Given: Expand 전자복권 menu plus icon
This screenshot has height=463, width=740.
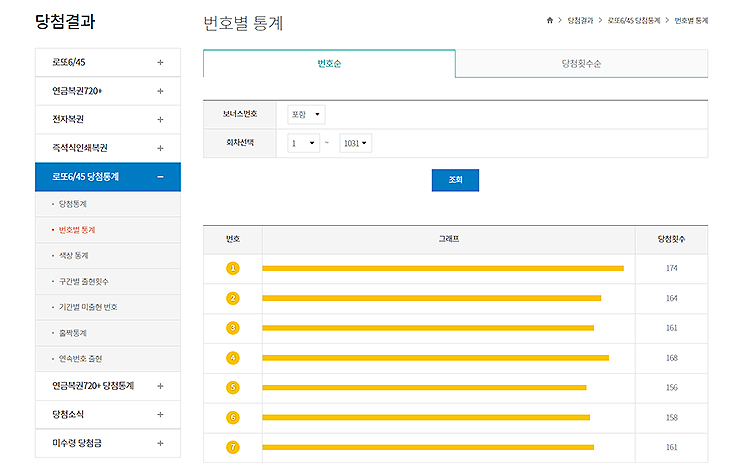Looking at the screenshot, I should pos(160,119).
